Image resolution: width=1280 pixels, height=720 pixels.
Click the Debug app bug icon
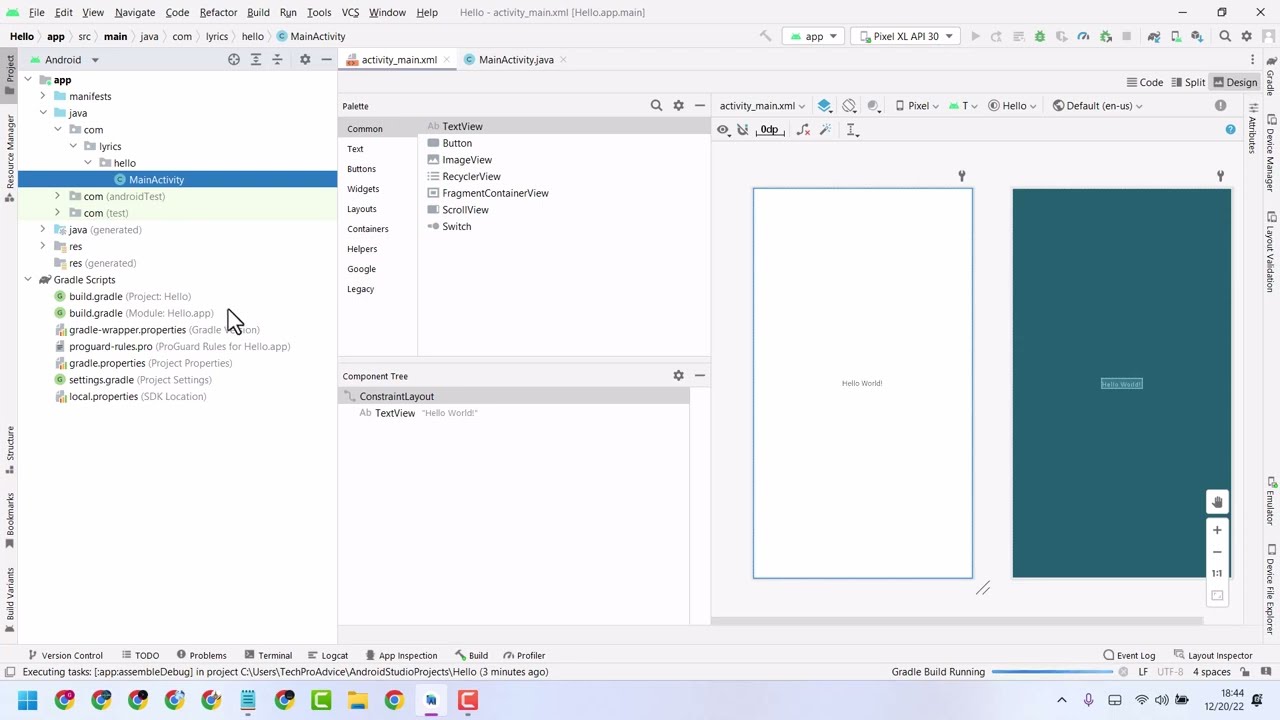(x=1039, y=36)
